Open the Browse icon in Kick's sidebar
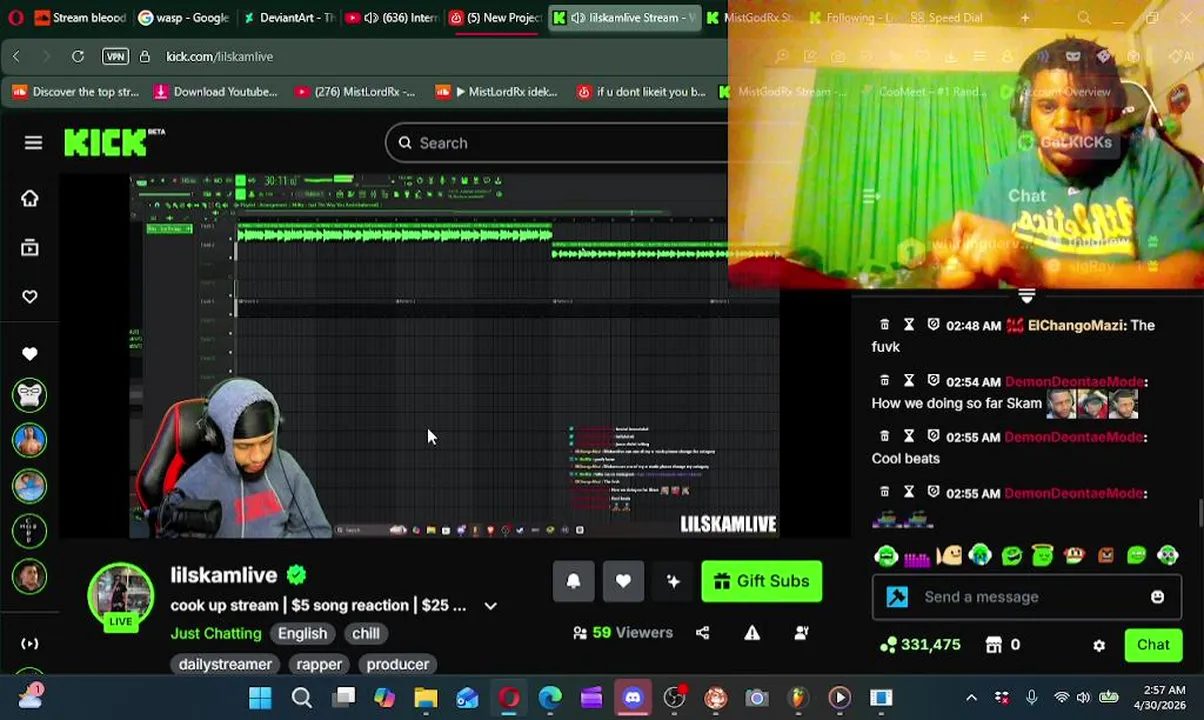 tap(29, 247)
